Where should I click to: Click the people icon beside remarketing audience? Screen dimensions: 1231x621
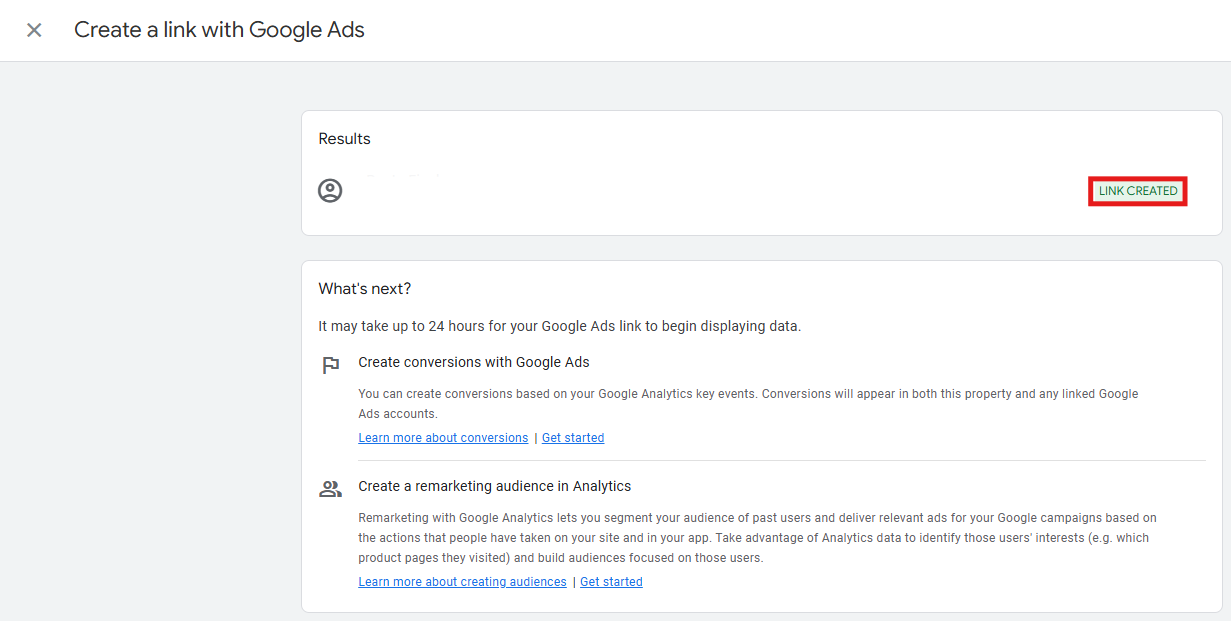click(x=330, y=489)
